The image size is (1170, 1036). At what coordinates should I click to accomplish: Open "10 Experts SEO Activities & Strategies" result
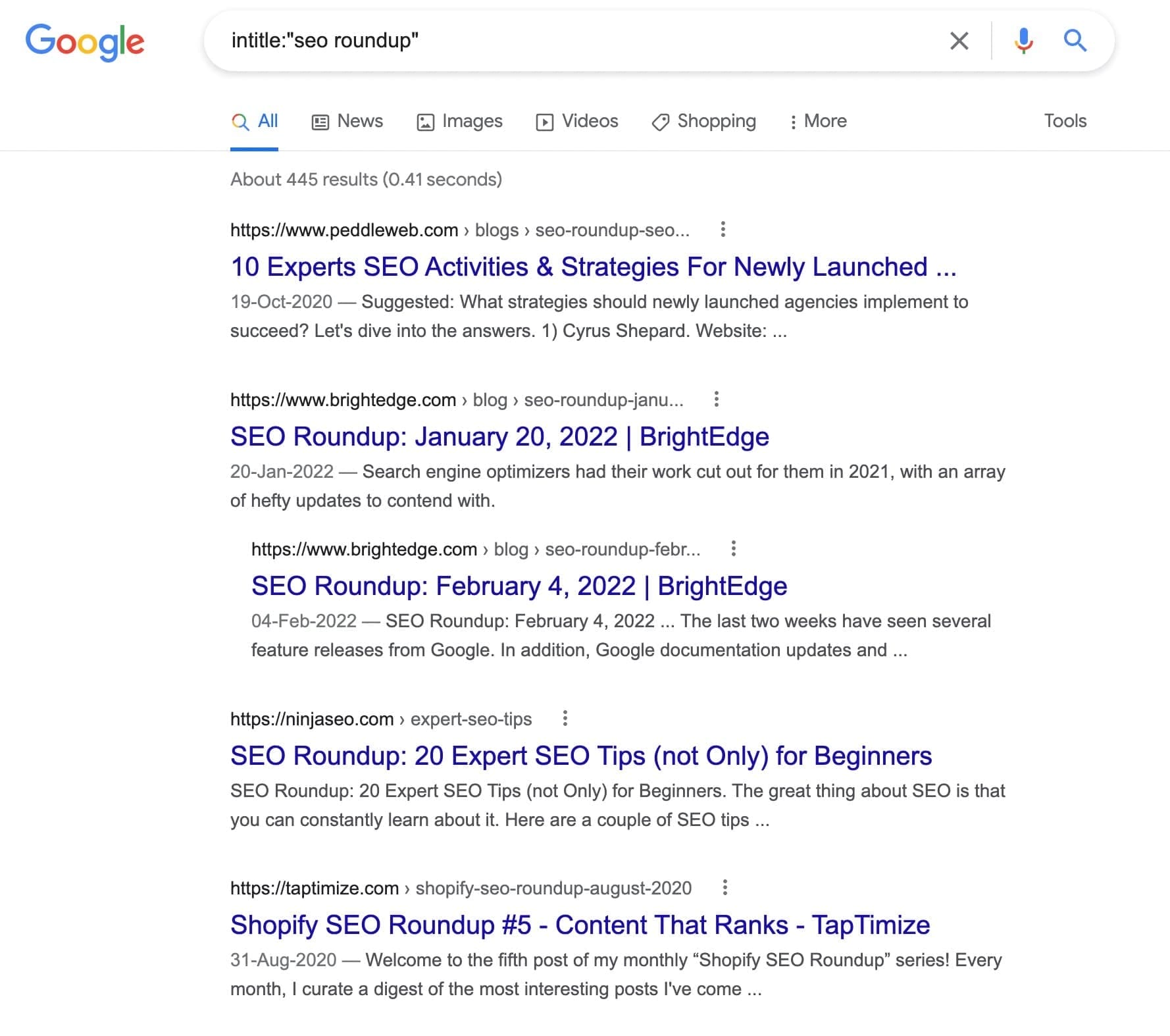pyautogui.click(x=593, y=267)
